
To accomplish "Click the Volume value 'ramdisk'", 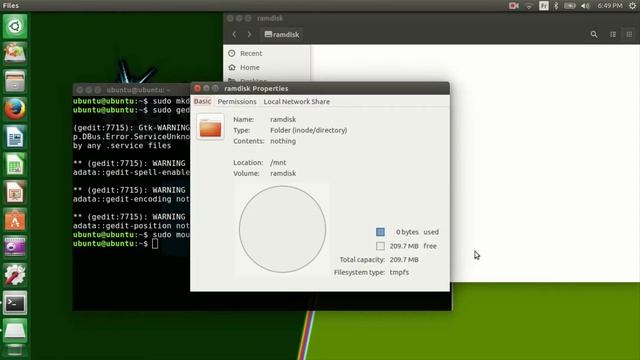I will click(283, 173).
